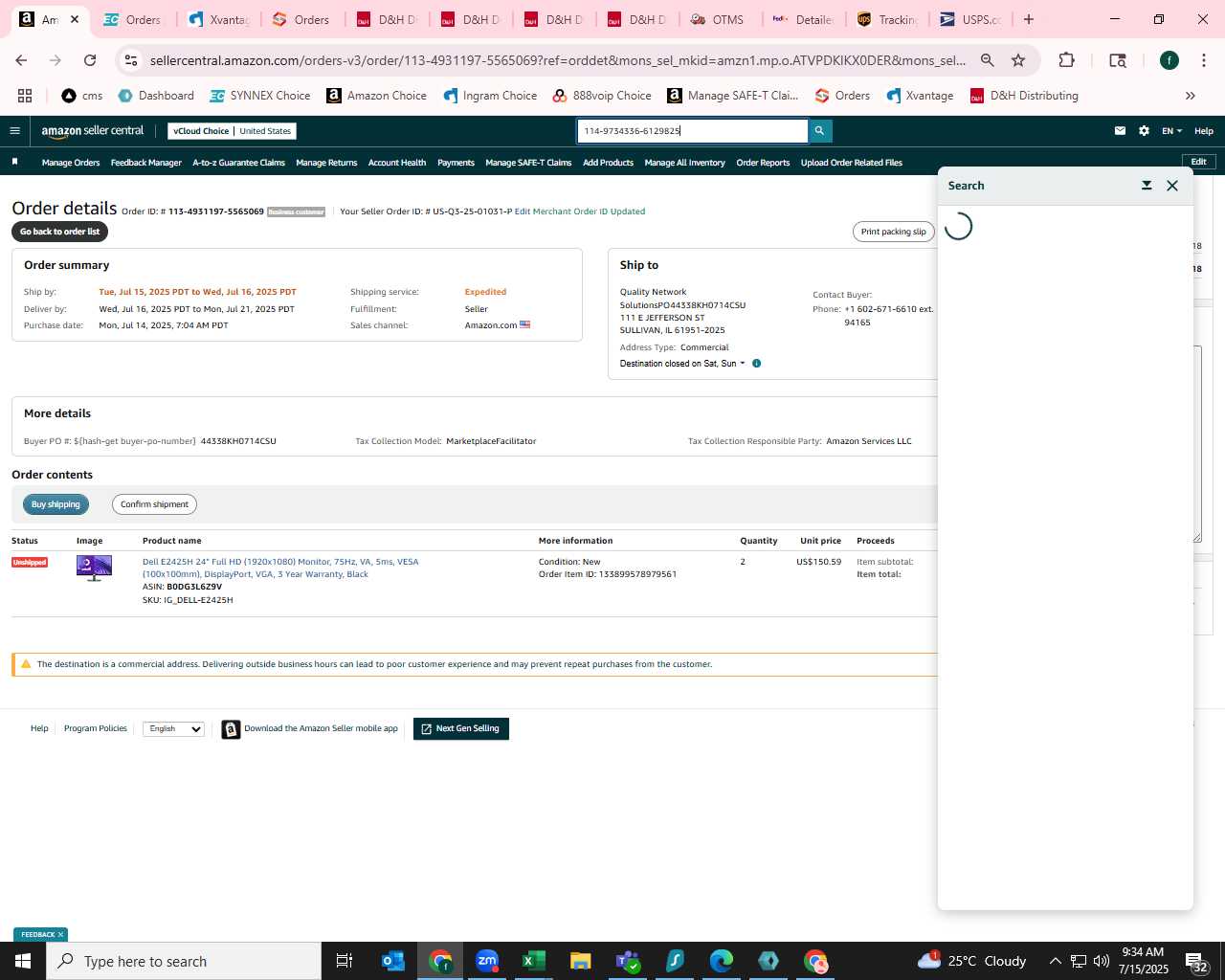Open the settings gear icon
The image size is (1225, 980).
point(1144,131)
